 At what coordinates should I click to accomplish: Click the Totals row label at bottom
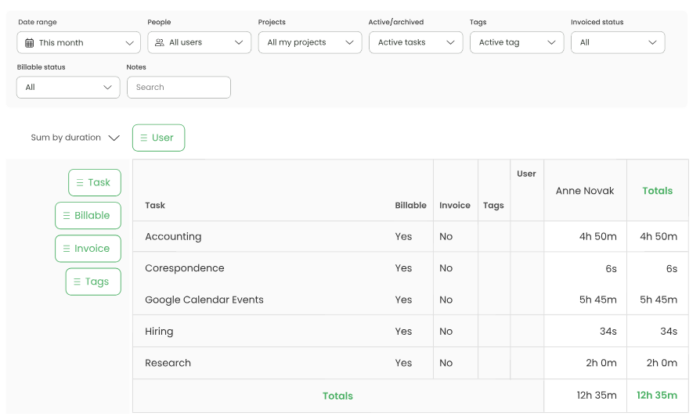pos(338,396)
